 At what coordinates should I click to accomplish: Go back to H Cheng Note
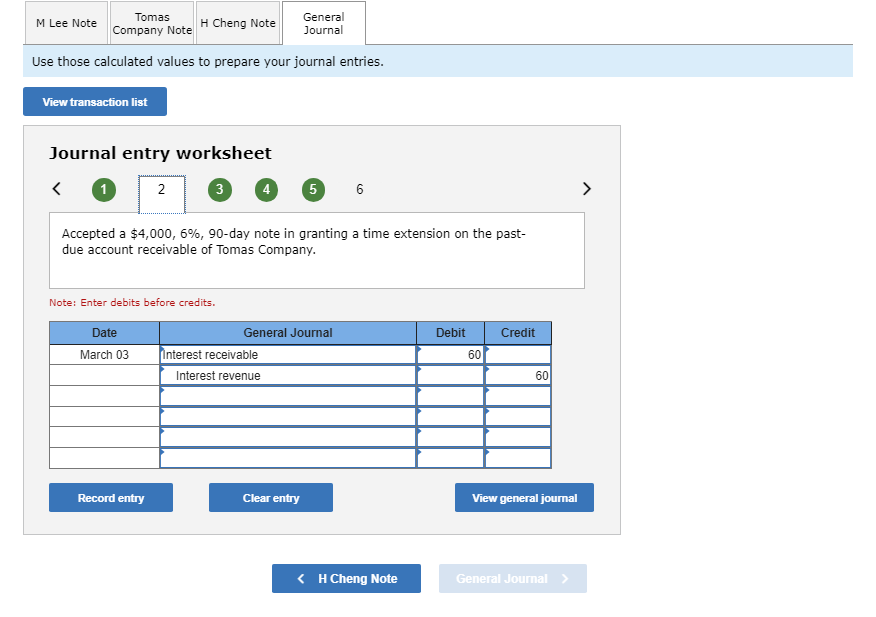coord(346,578)
